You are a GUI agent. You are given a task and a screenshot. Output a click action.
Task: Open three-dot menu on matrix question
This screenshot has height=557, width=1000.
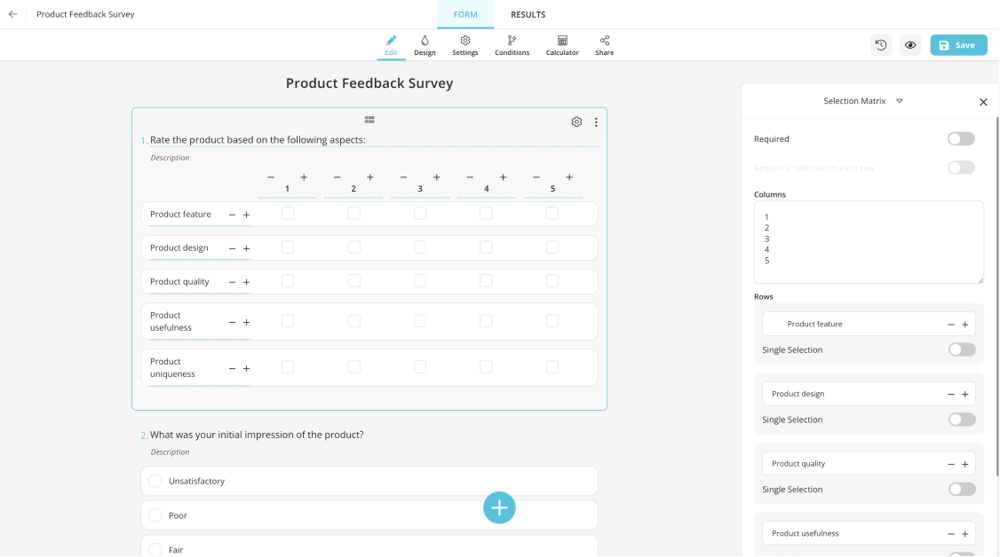click(596, 122)
